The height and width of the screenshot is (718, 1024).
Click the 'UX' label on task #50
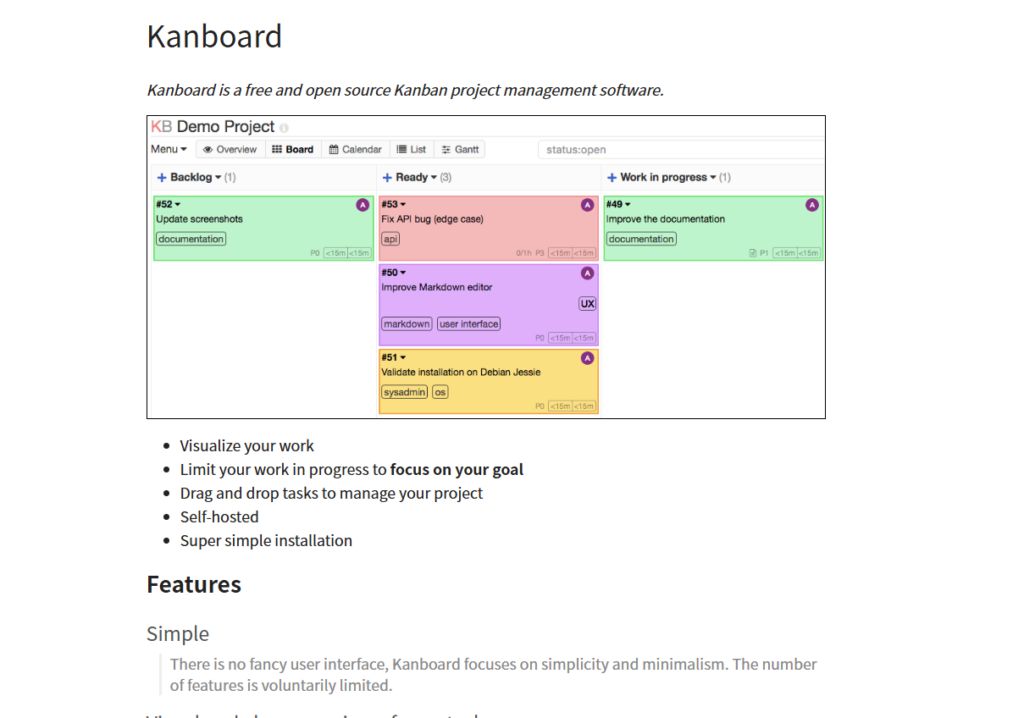pos(587,304)
